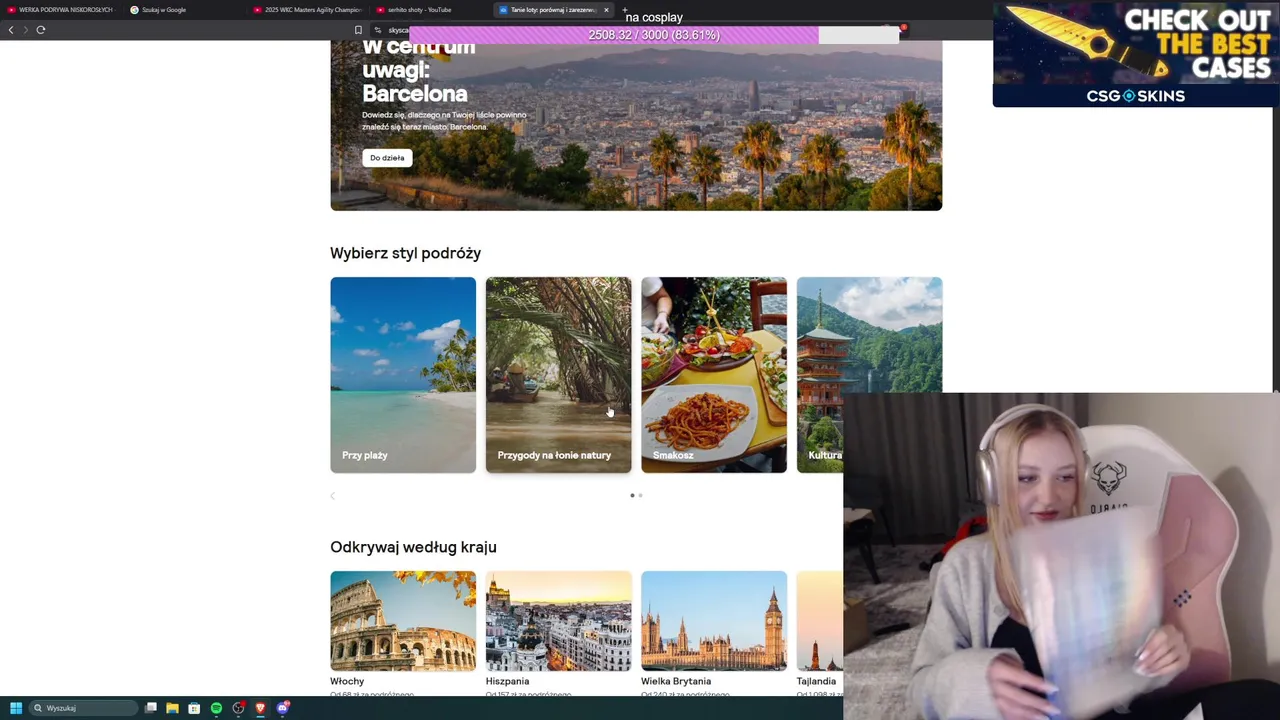Choose the Smakosz travel style card
1280x720 pixels.
(x=714, y=375)
